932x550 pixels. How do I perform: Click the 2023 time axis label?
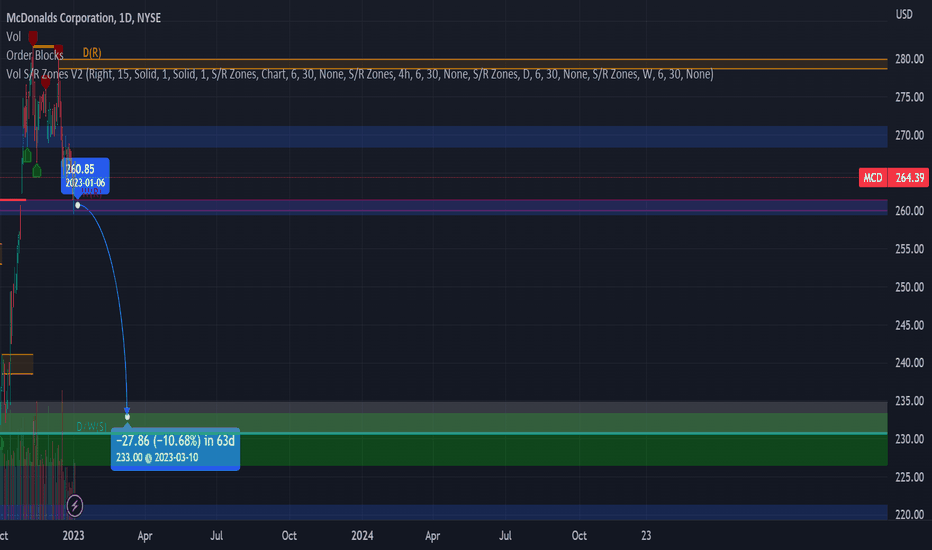pos(73,535)
